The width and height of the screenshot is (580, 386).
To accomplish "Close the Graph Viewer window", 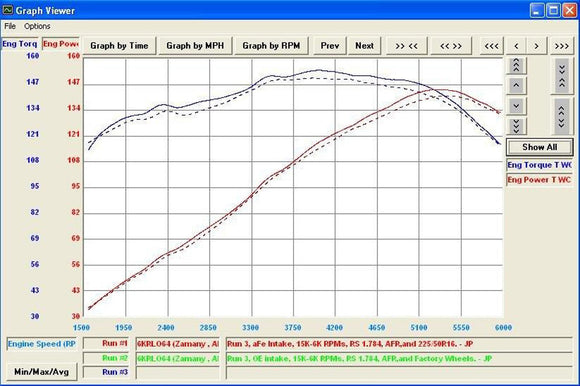I will (570, 10).
